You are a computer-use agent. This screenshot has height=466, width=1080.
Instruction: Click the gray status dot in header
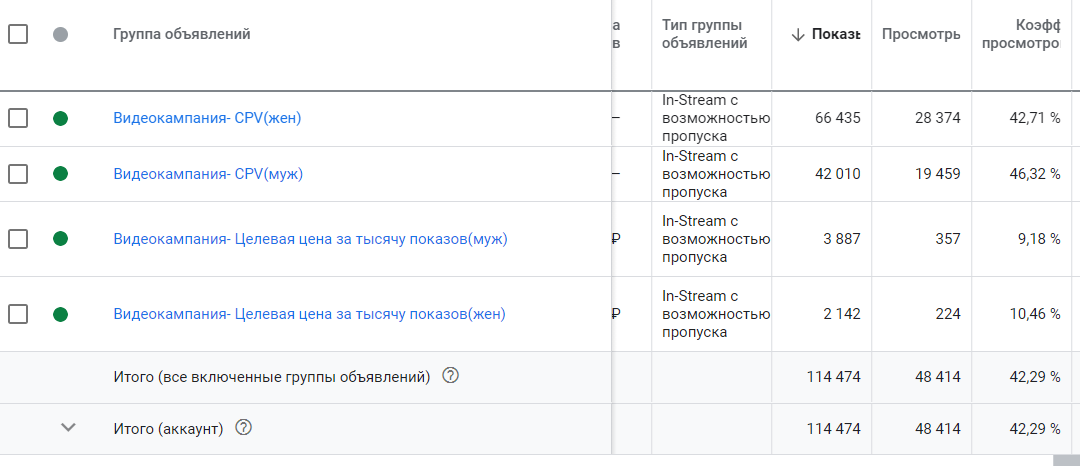click(x=60, y=34)
